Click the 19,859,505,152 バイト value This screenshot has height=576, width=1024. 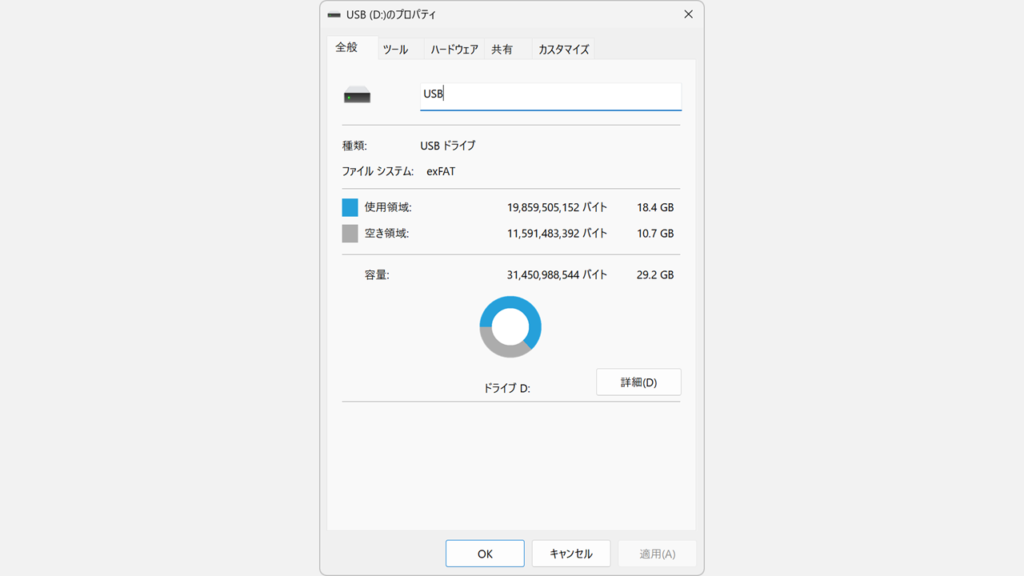pos(557,207)
